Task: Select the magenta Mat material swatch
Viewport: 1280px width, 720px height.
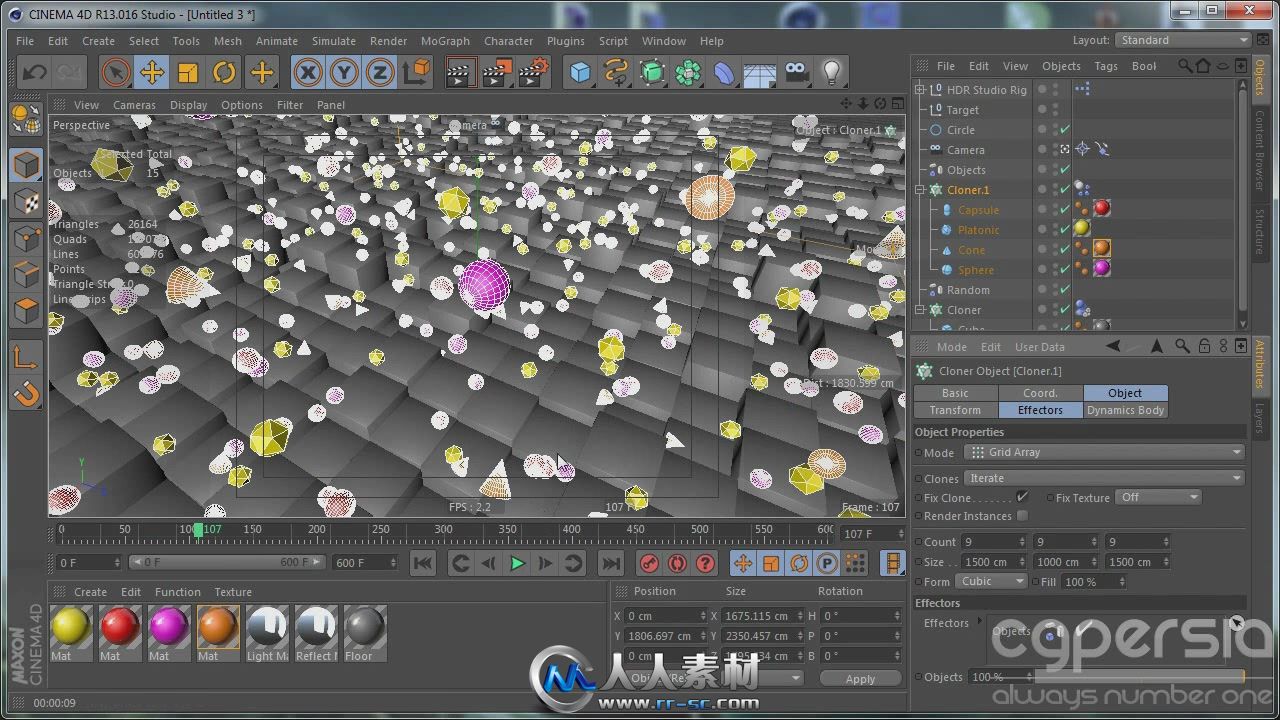Action: 168,627
